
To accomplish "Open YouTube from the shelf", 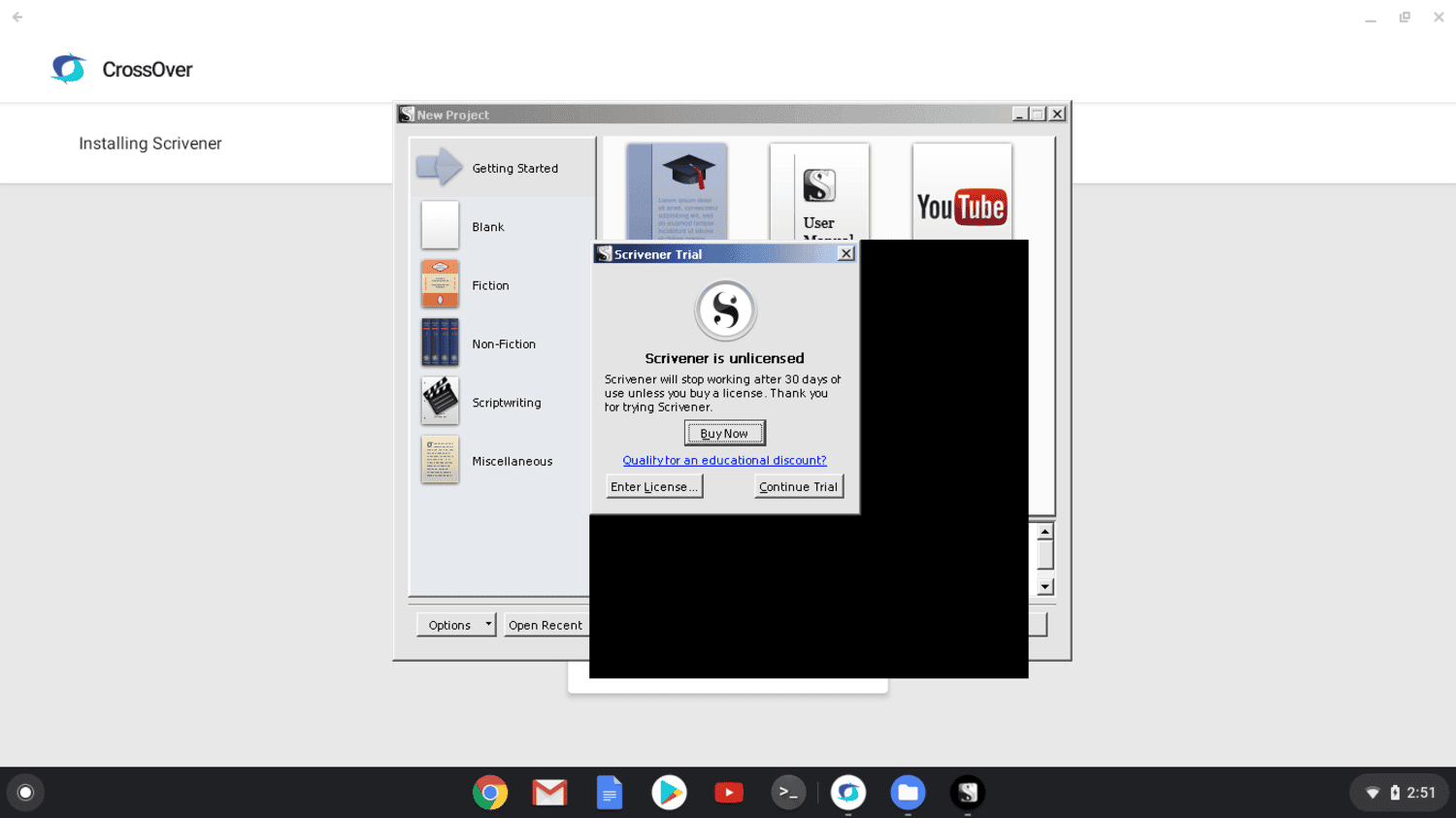I will 728,793.
